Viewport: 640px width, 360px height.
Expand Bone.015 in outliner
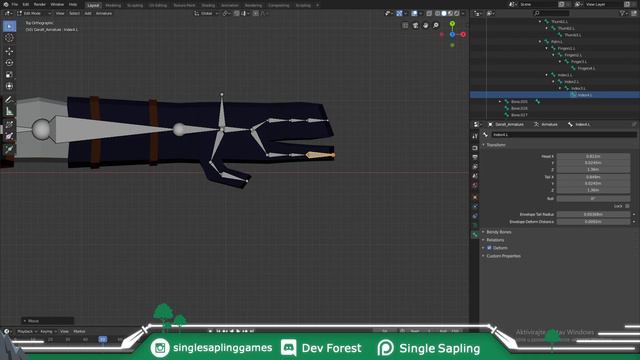point(500,102)
